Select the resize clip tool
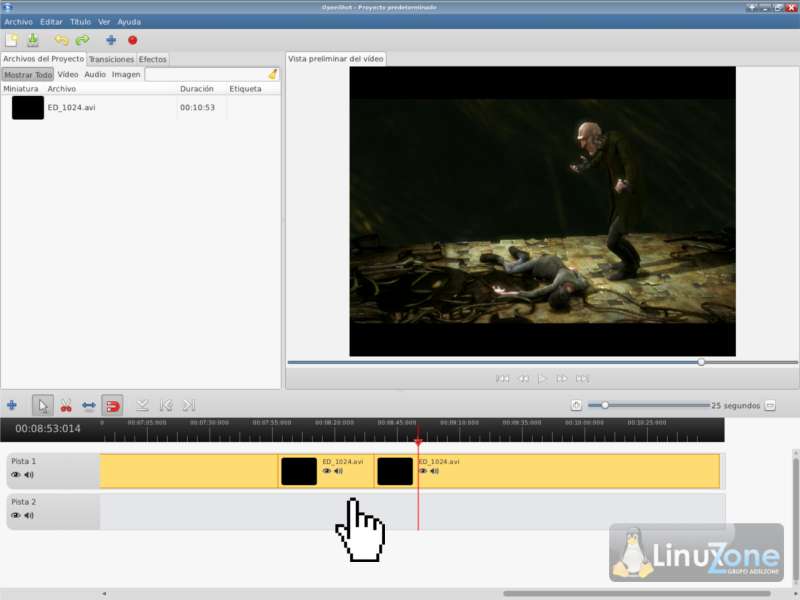This screenshot has height=600, width=800. click(x=89, y=406)
